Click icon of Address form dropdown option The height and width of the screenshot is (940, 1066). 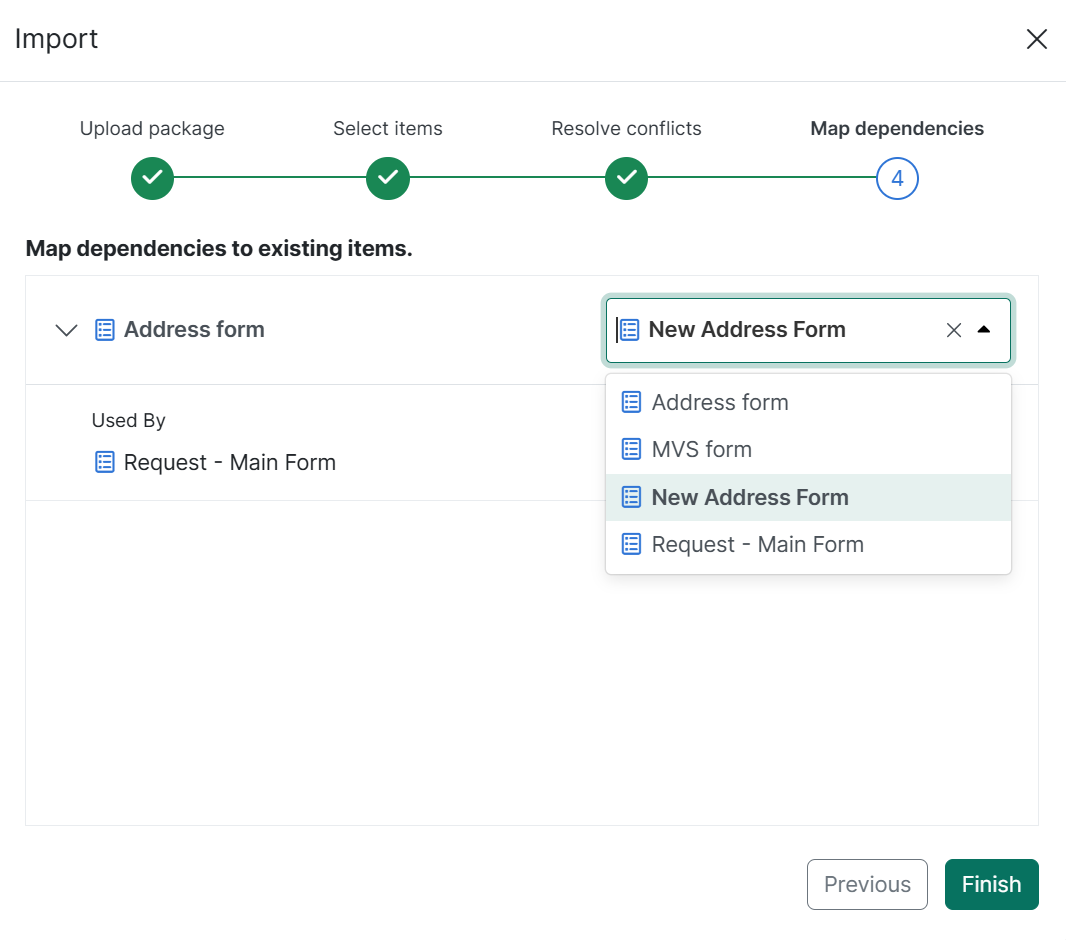[x=631, y=402]
